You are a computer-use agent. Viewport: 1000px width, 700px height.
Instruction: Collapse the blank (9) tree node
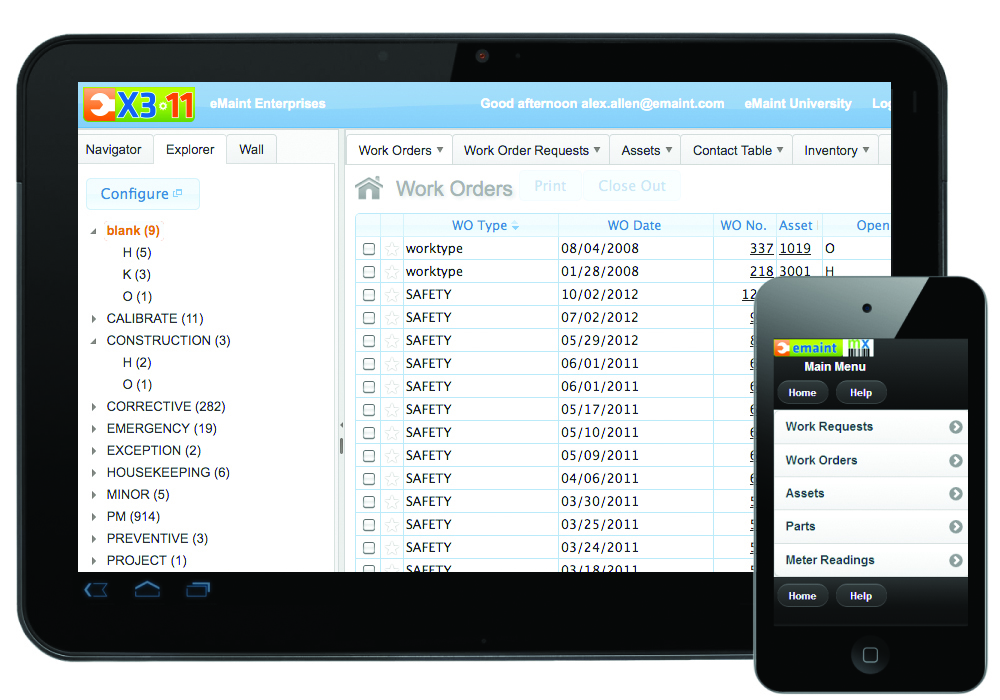94,231
